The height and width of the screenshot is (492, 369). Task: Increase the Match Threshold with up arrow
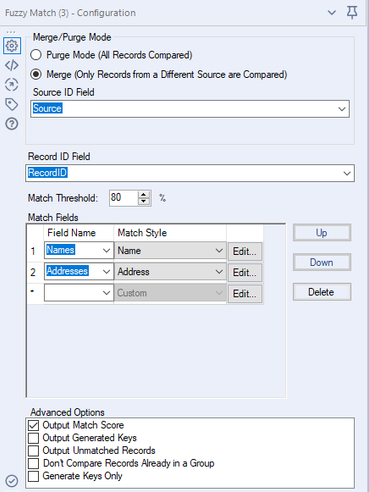point(144,194)
